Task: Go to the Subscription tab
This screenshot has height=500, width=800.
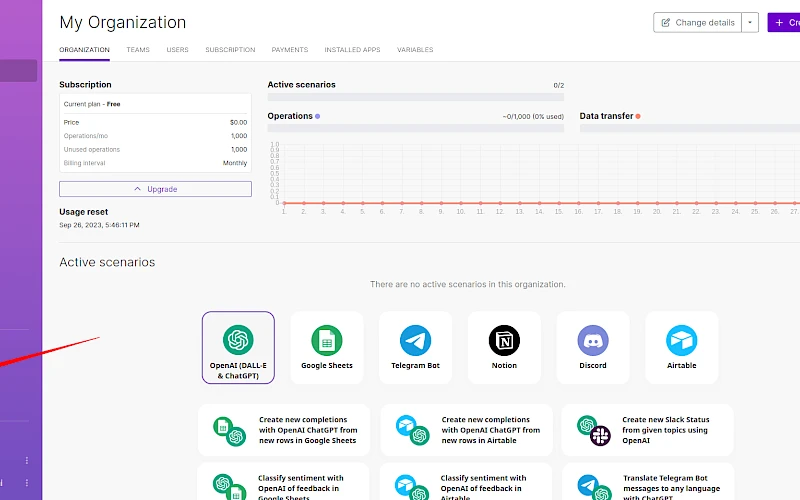Action: [x=230, y=49]
